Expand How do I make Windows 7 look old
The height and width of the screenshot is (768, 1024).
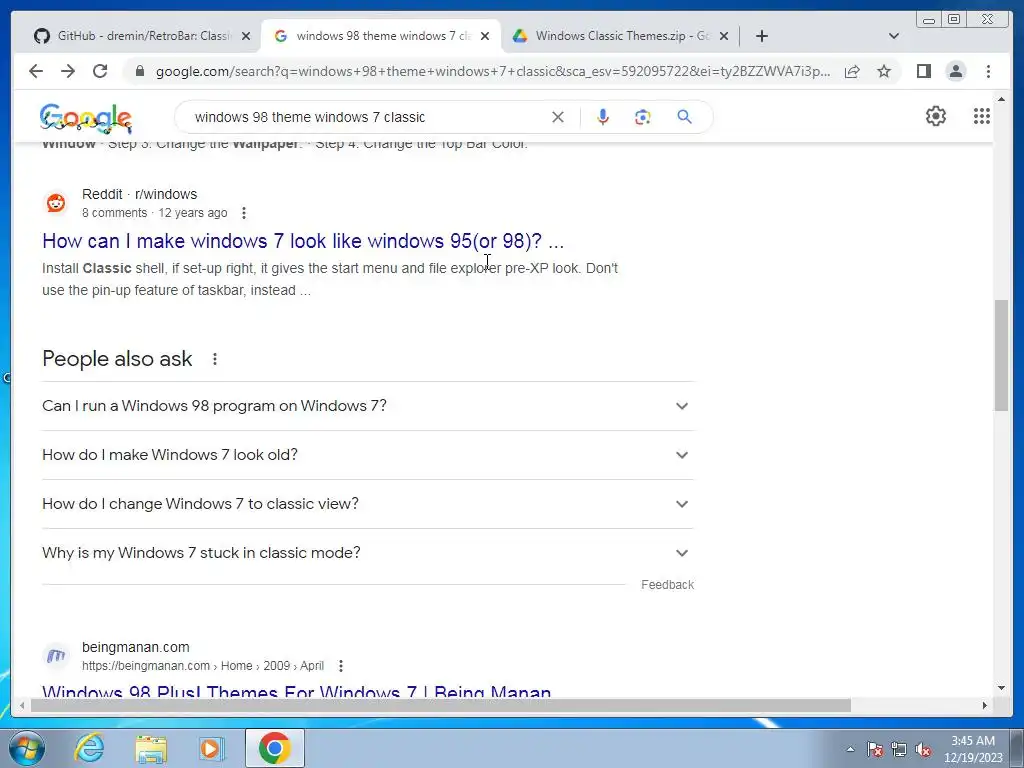[x=368, y=455]
